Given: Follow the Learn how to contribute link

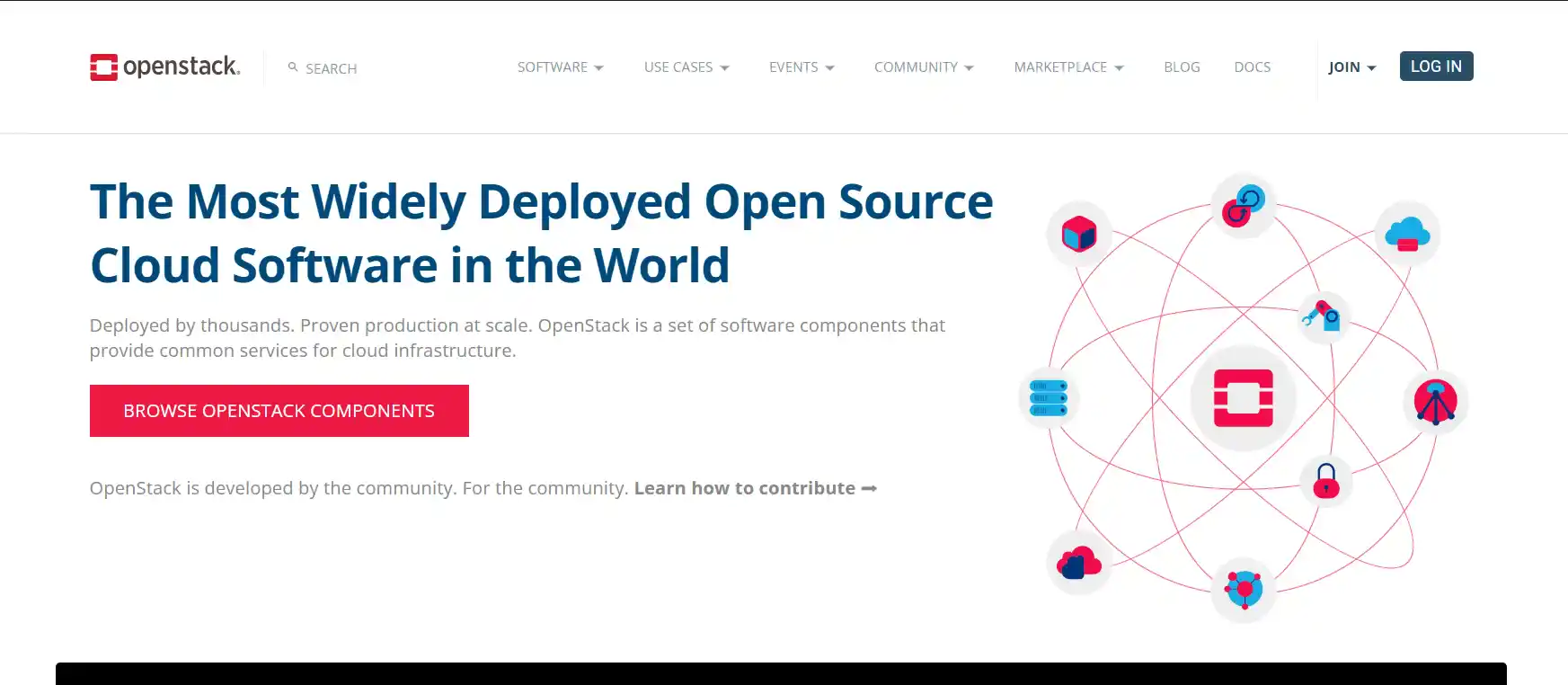Looking at the screenshot, I should (x=745, y=488).
